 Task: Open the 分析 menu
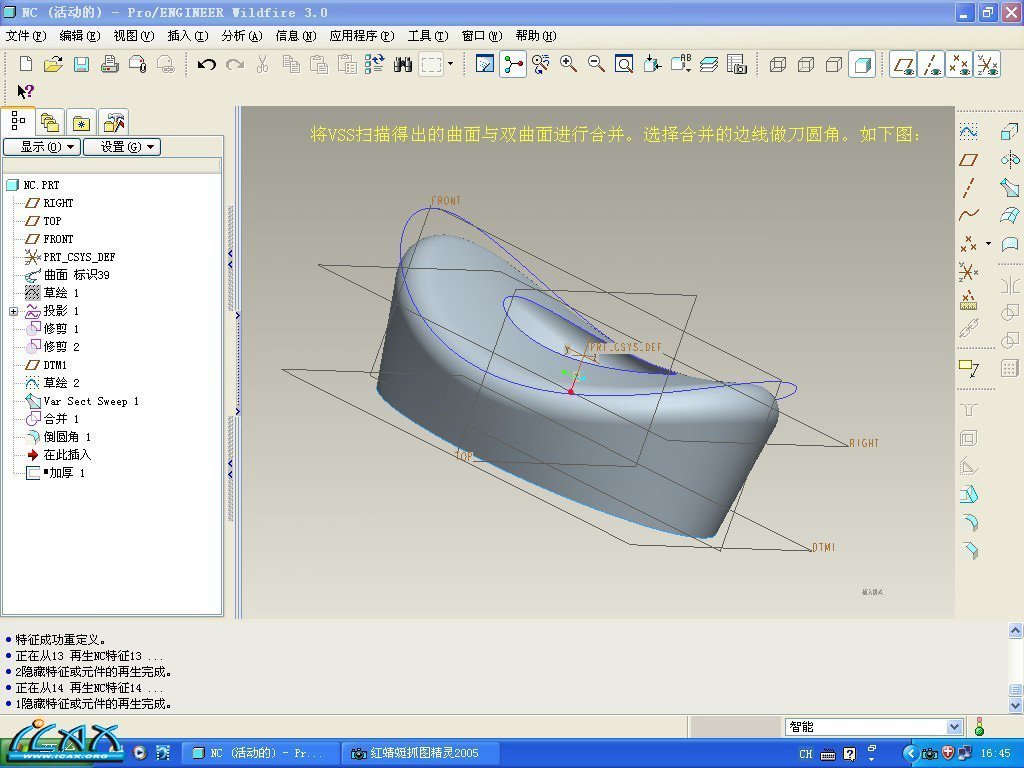pos(241,36)
